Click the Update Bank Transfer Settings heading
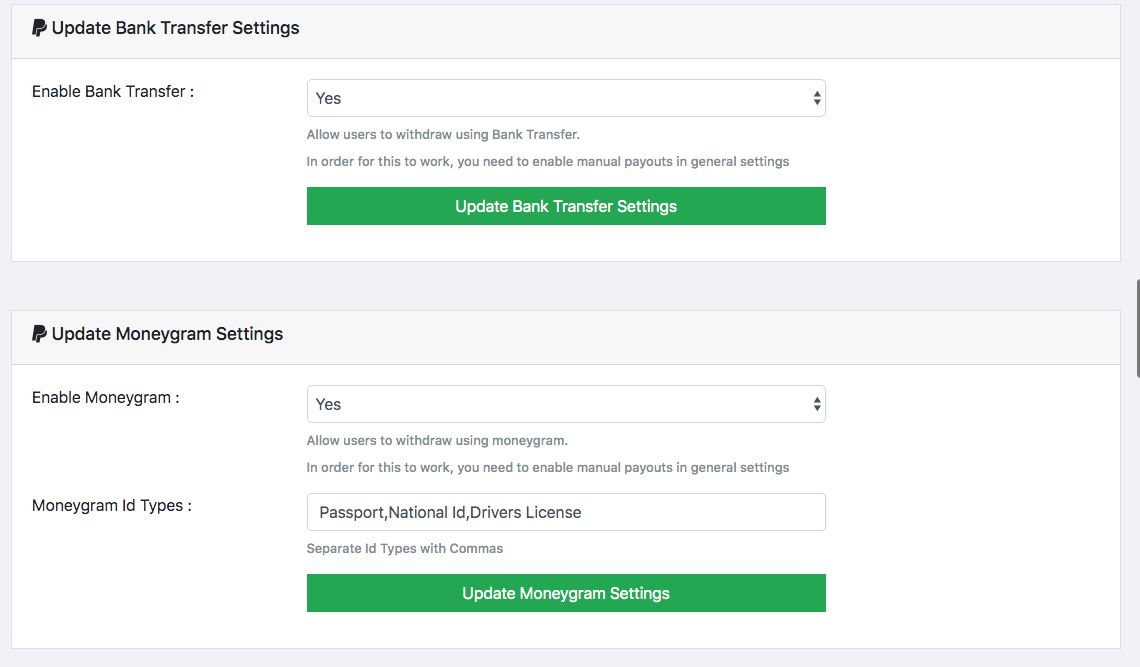This screenshot has height=667, width=1140. click(x=175, y=28)
